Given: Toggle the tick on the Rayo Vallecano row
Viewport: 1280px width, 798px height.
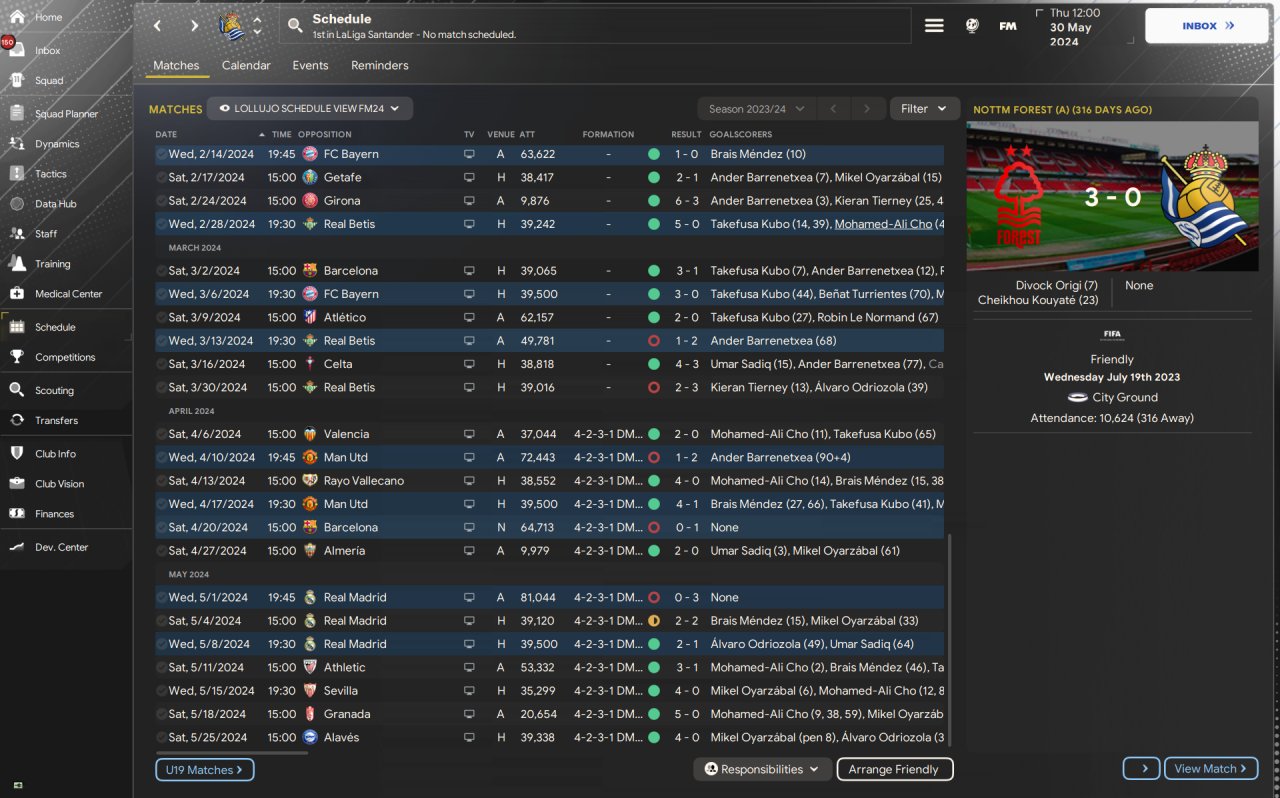Looking at the screenshot, I should [x=161, y=481].
